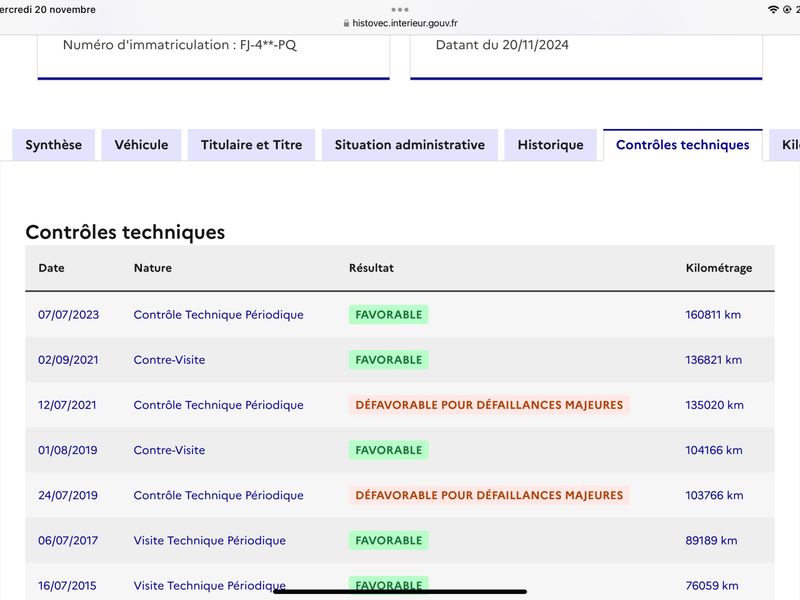The image size is (800, 600).
Task: Open the partly hidden Kilométrage tab
Action: pyautogui.click(x=786, y=145)
